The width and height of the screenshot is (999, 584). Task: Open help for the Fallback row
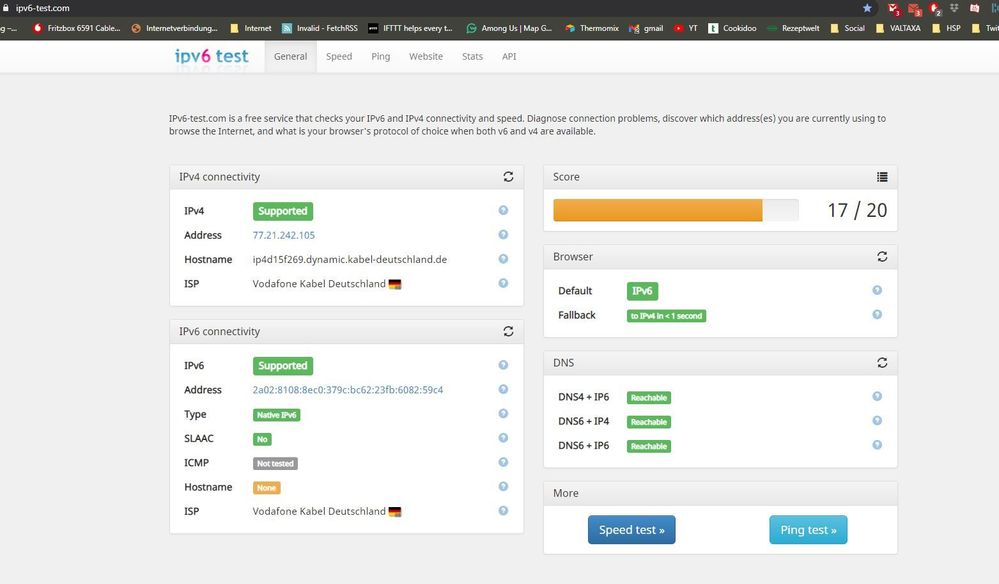[877, 314]
